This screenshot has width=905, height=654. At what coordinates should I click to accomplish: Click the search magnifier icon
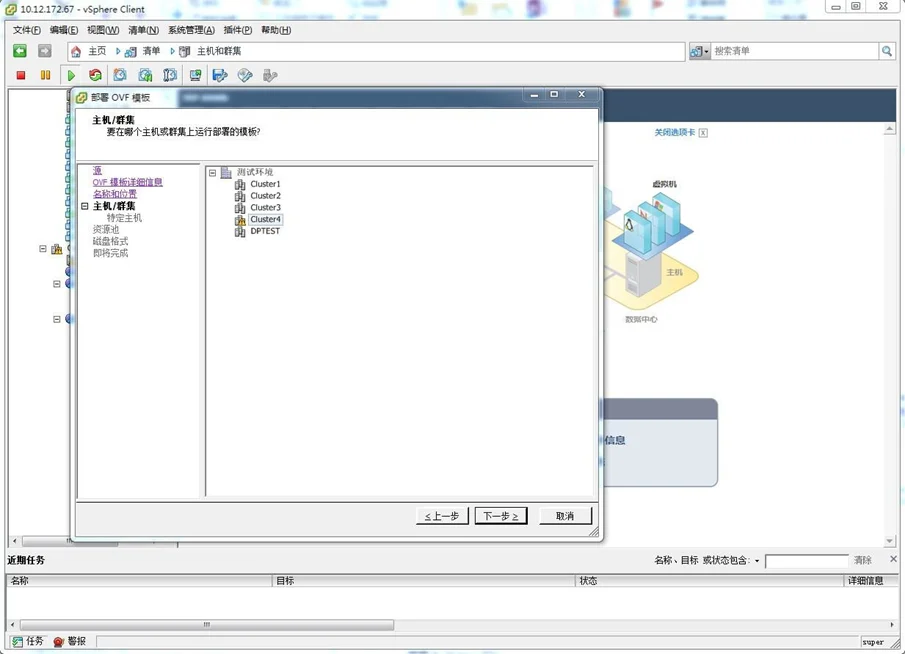pos(887,51)
